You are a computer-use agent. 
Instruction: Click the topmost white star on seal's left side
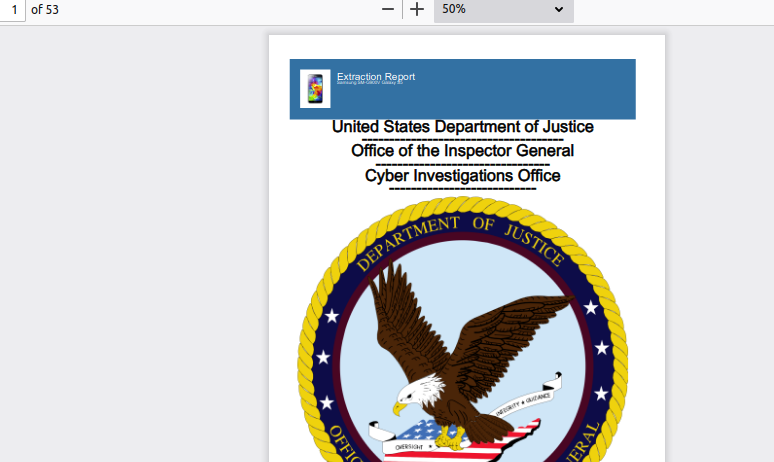coord(331,316)
